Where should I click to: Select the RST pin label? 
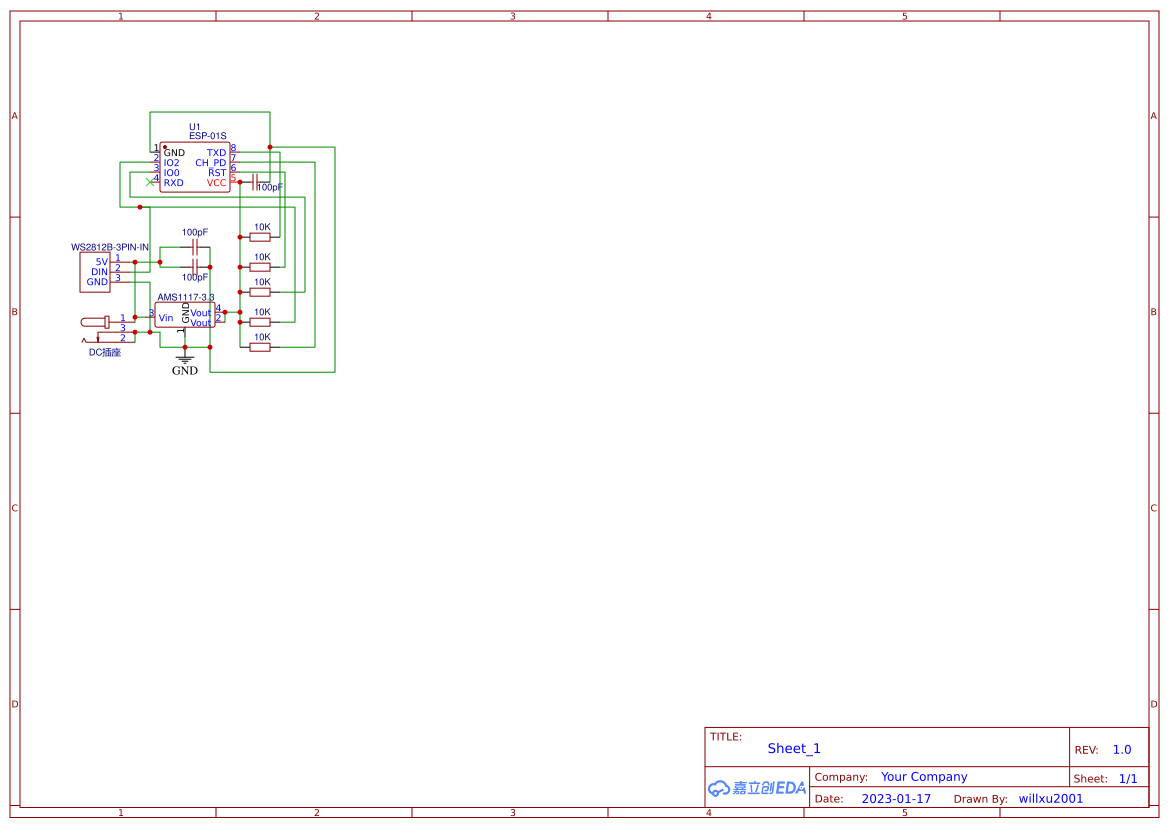pos(217,172)
